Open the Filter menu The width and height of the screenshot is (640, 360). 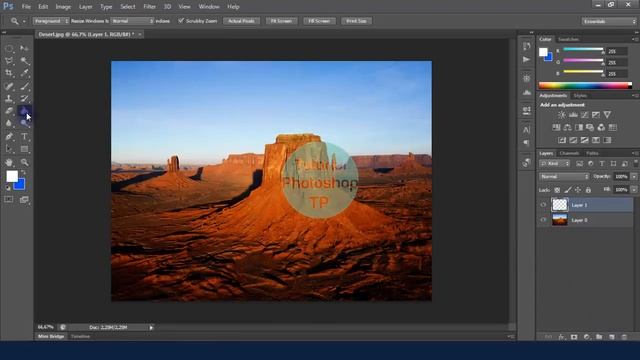[x=149, y=7]
